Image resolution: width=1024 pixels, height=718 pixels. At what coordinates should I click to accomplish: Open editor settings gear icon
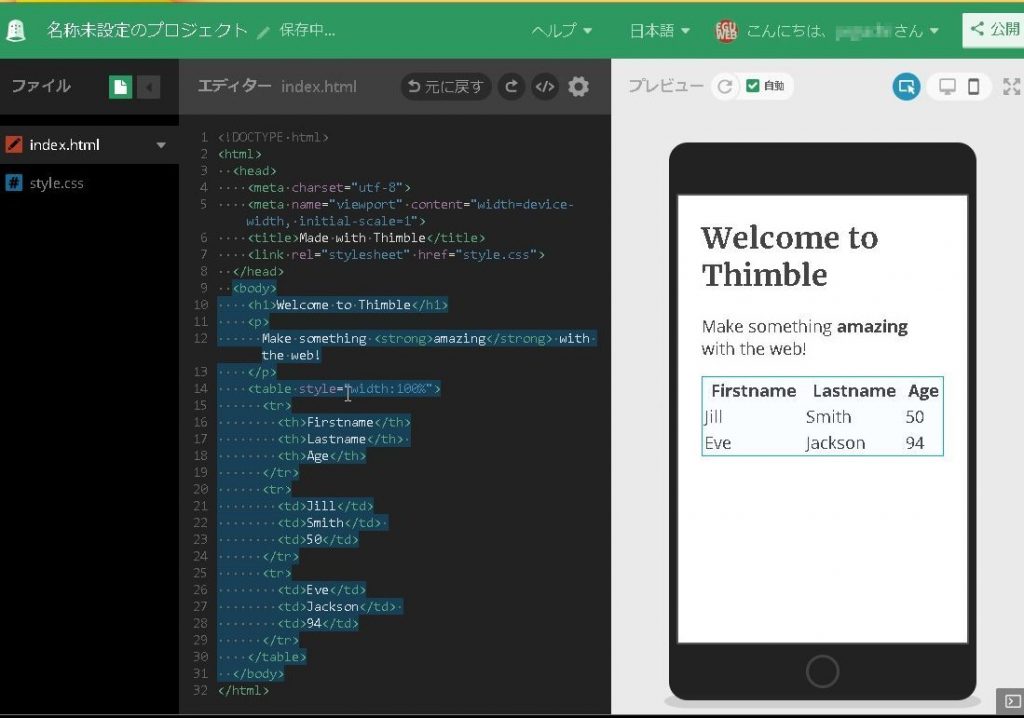[x=578, y=87]
